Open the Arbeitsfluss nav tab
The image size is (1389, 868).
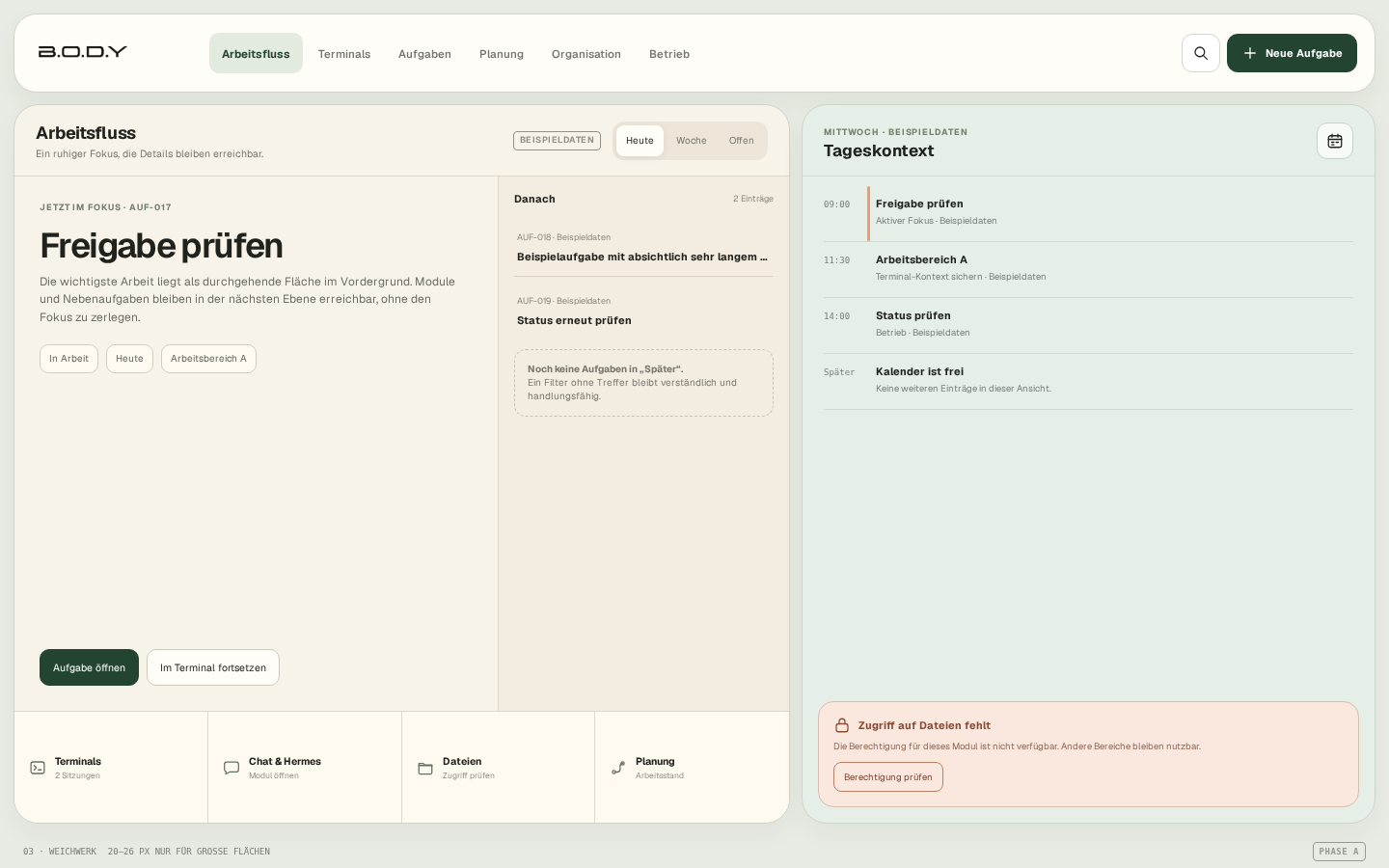pos(256,53)
